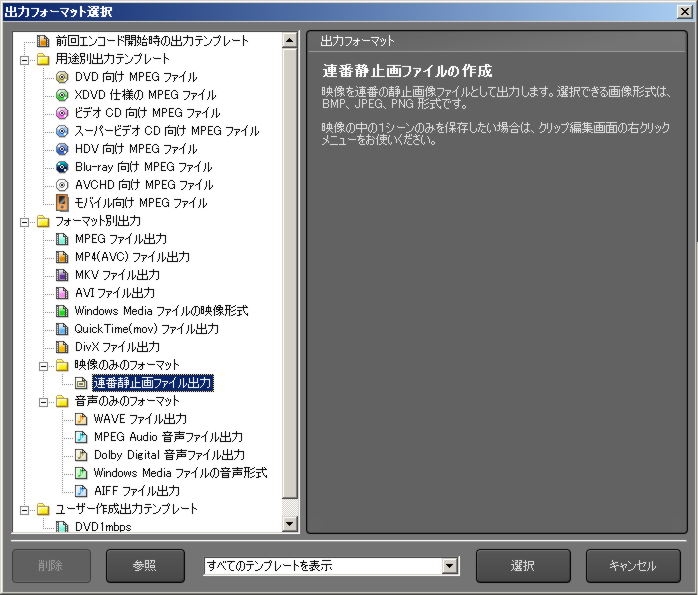Click the 参照 button
698x595 pixels.
click(x=145, y=566)
